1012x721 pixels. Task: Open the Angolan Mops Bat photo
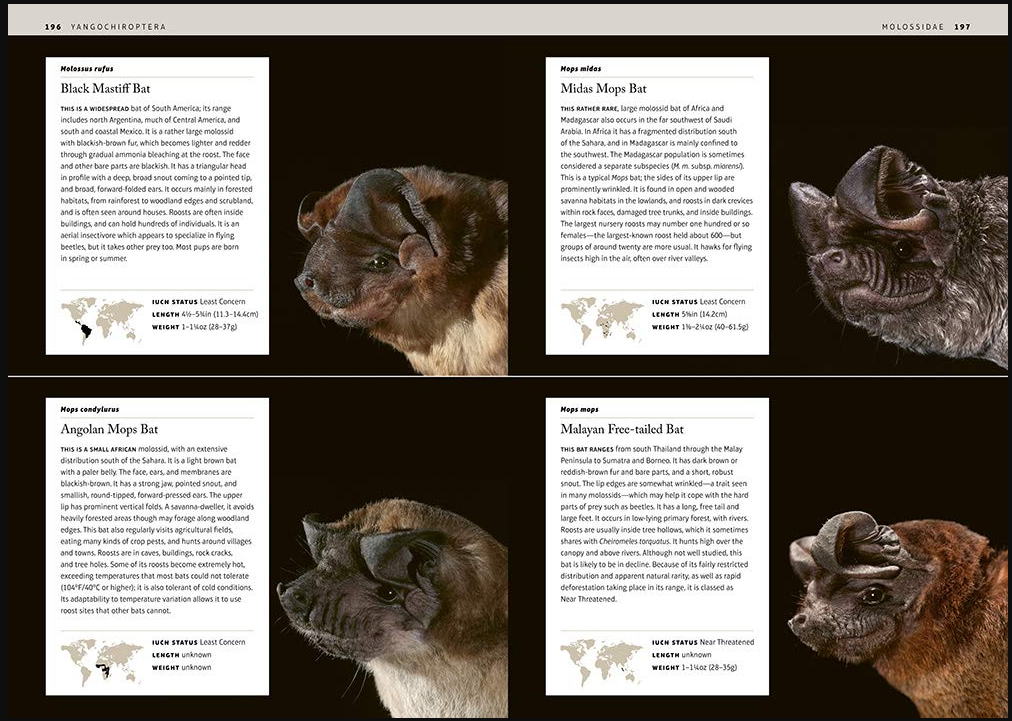(x=395, y=600)
